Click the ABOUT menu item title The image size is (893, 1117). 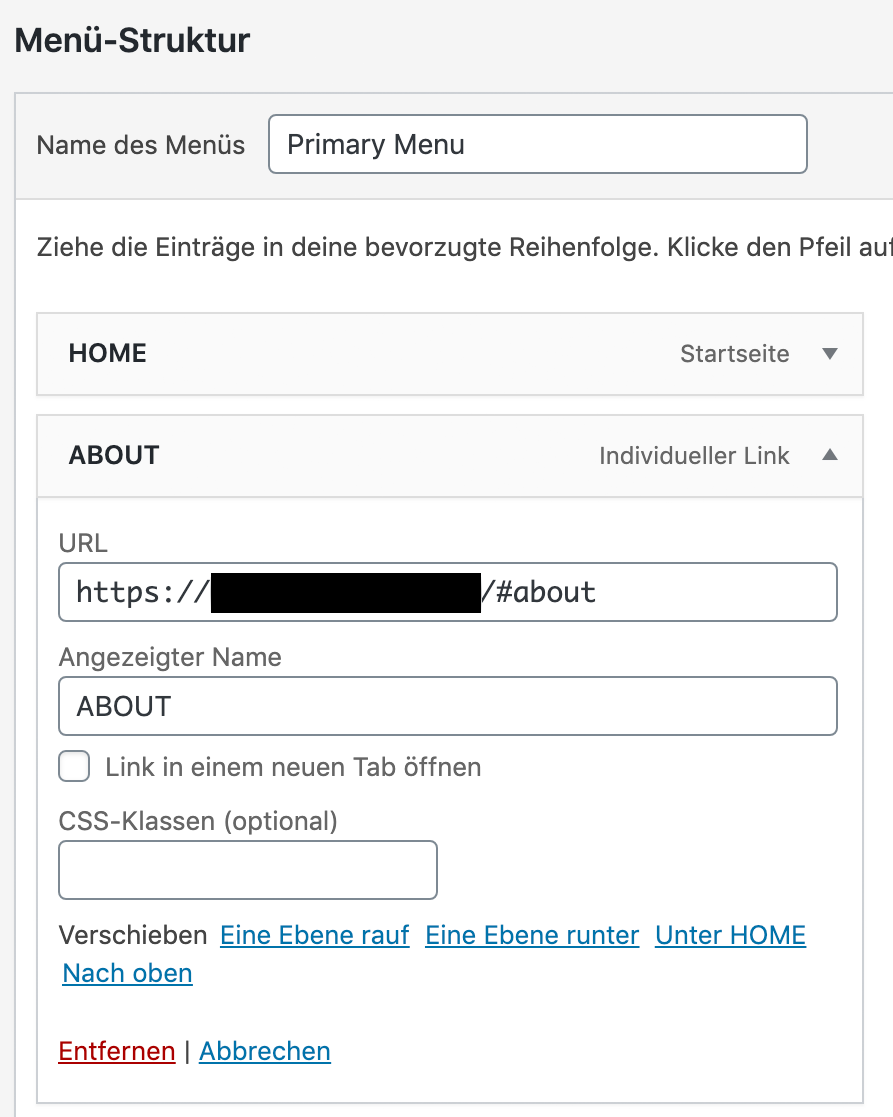click(x=114, y=456)
